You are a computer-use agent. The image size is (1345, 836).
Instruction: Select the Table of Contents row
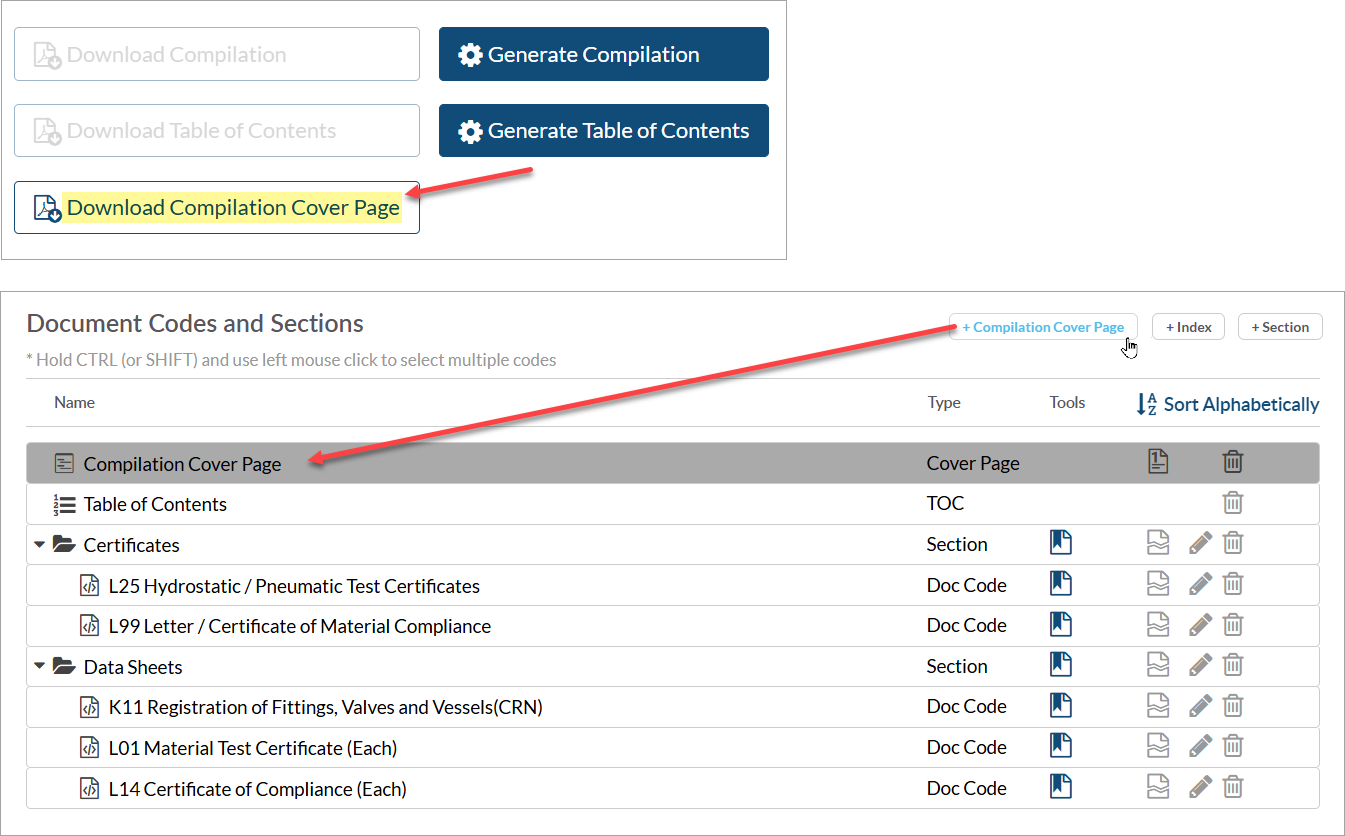673,504
